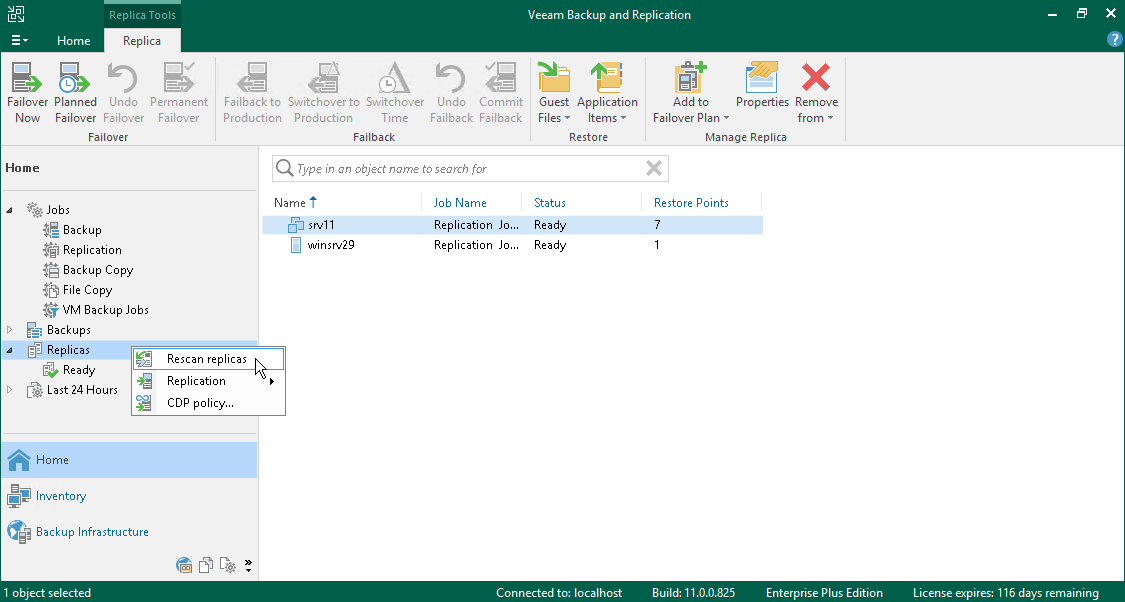Viewport: 1125px width, 602px height.
Task: Sort by the Status column header
Action: pos(550,203)
